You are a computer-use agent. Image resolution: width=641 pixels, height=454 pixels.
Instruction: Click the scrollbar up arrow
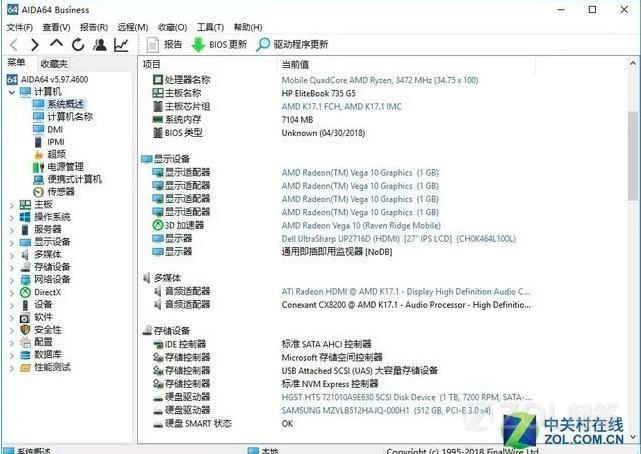pyautogui.click(x=633, y=63)
